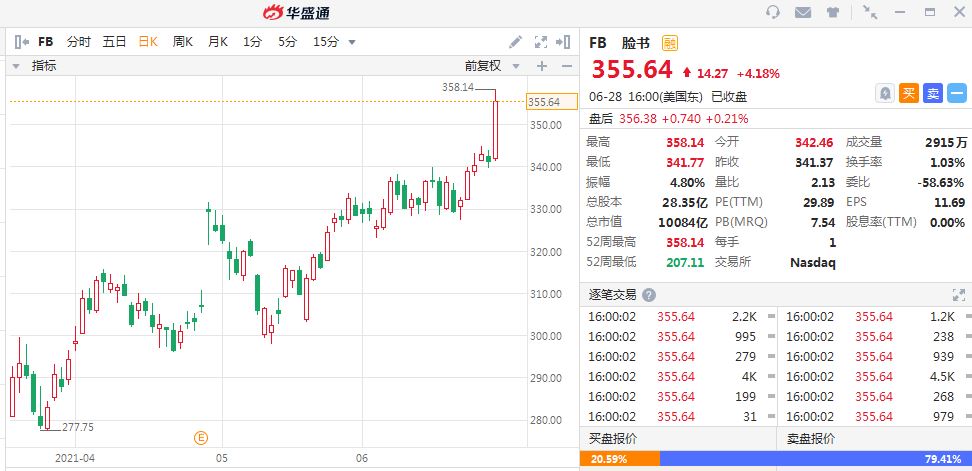This screenshot has height=471, width=972.
Task: Click the 277.75 low label on chart
Action: 78,427
